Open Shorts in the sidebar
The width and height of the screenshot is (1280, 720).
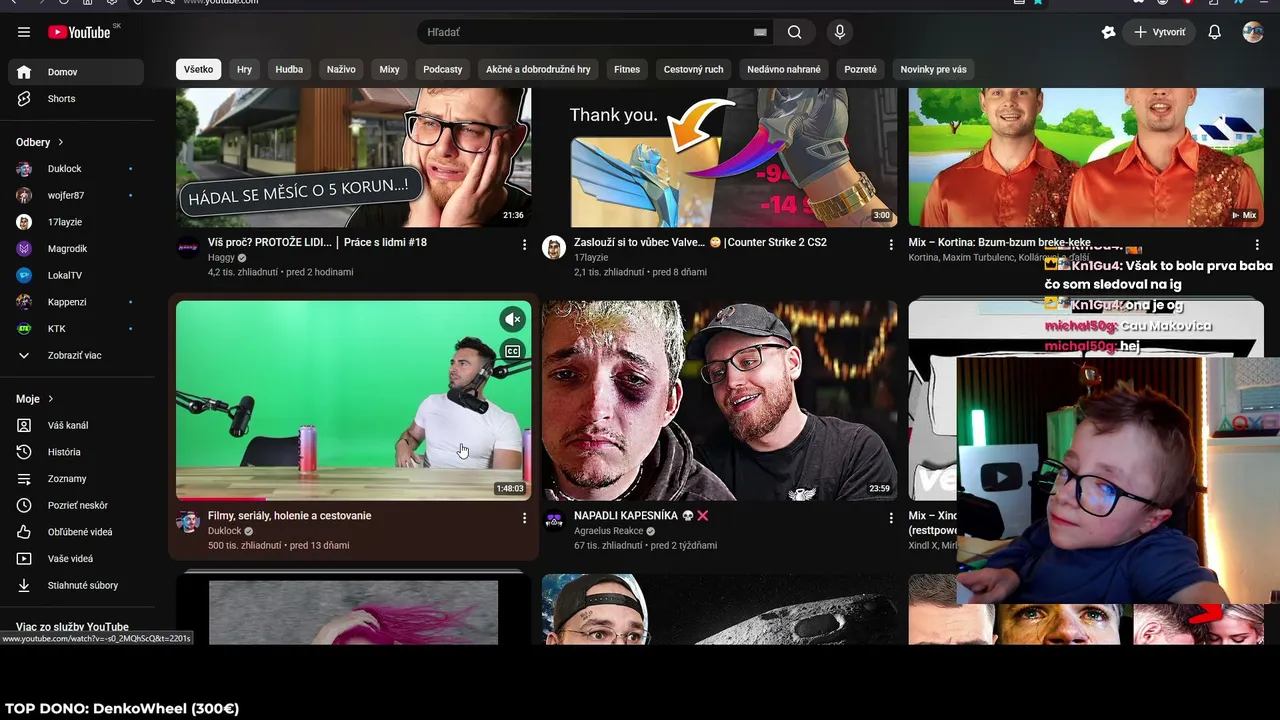coord(76,99)
